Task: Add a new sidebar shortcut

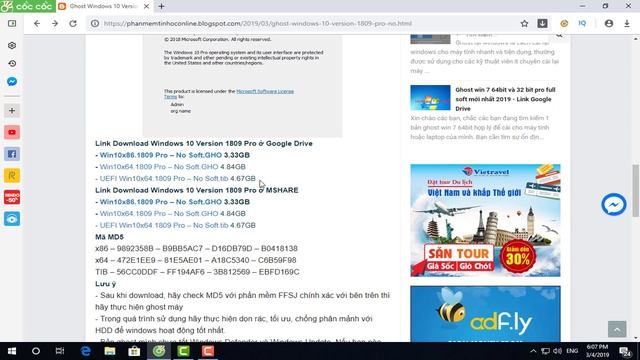Action: click(x=12, y=111)
